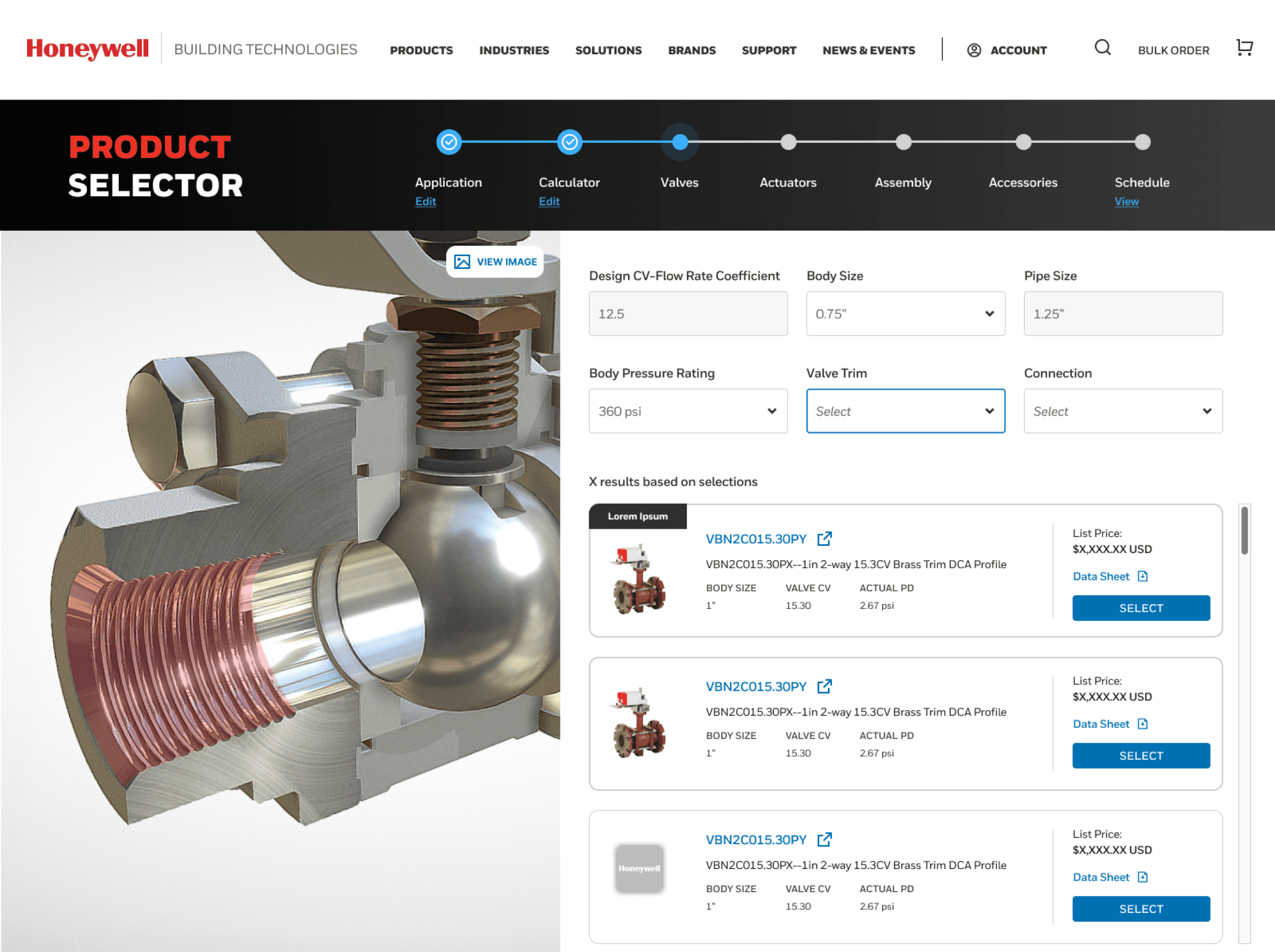1275x952 pixels.
Task: Click the View Image picture icon
Action: click(x=462, y=262)
